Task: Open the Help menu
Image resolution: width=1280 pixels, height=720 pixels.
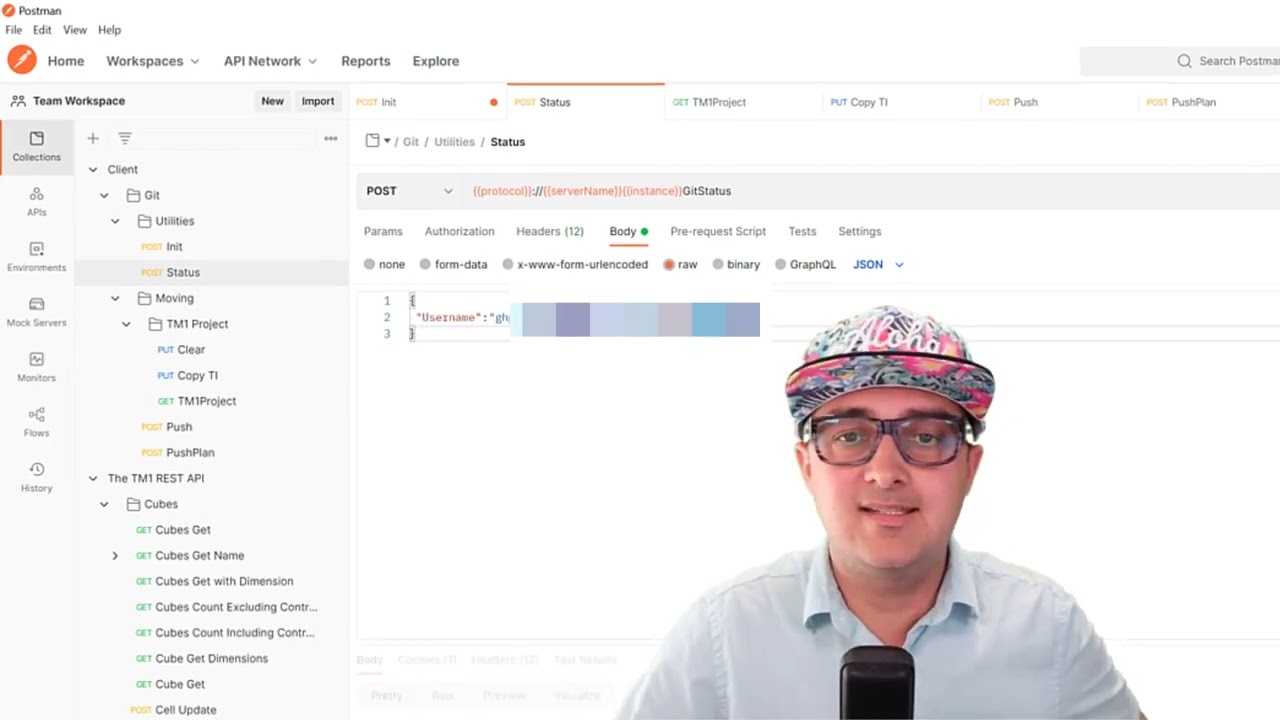Action: tap(109, 30)
